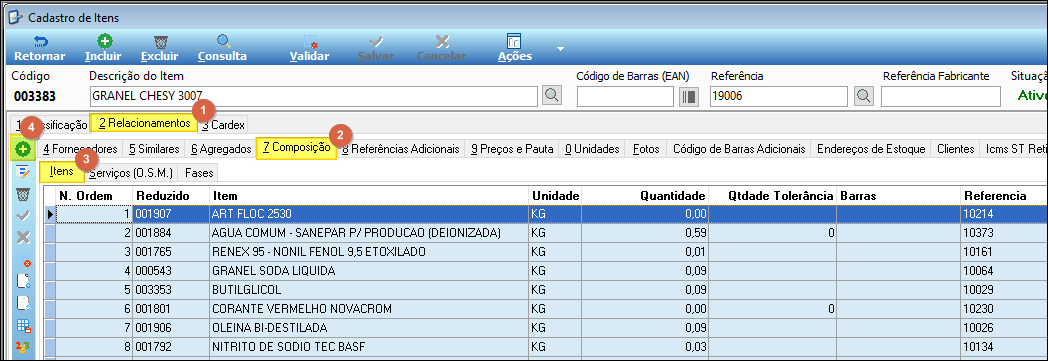The image size is (1048, 361).
Task: Click the lower document icon in side toolbar
Action: click(x=23, y=303)
